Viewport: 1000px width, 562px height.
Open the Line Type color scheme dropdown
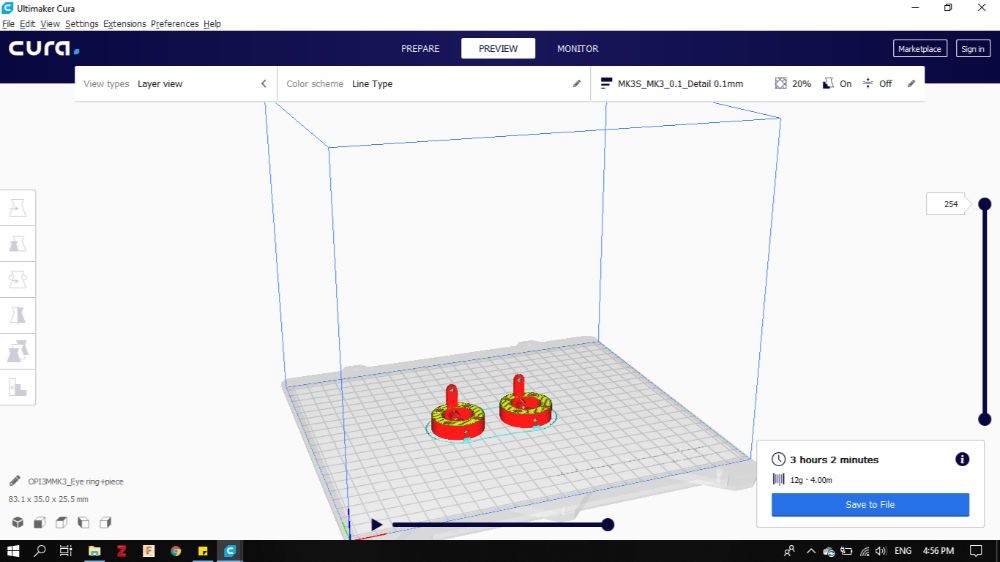click(434, 84)
